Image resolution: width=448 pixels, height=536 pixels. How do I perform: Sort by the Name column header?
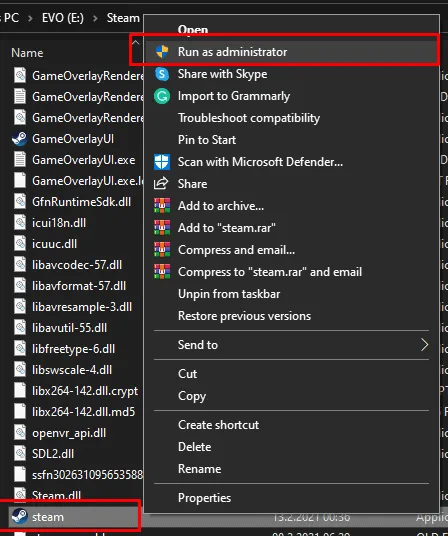pyautogui.click(x=27, y=53)
